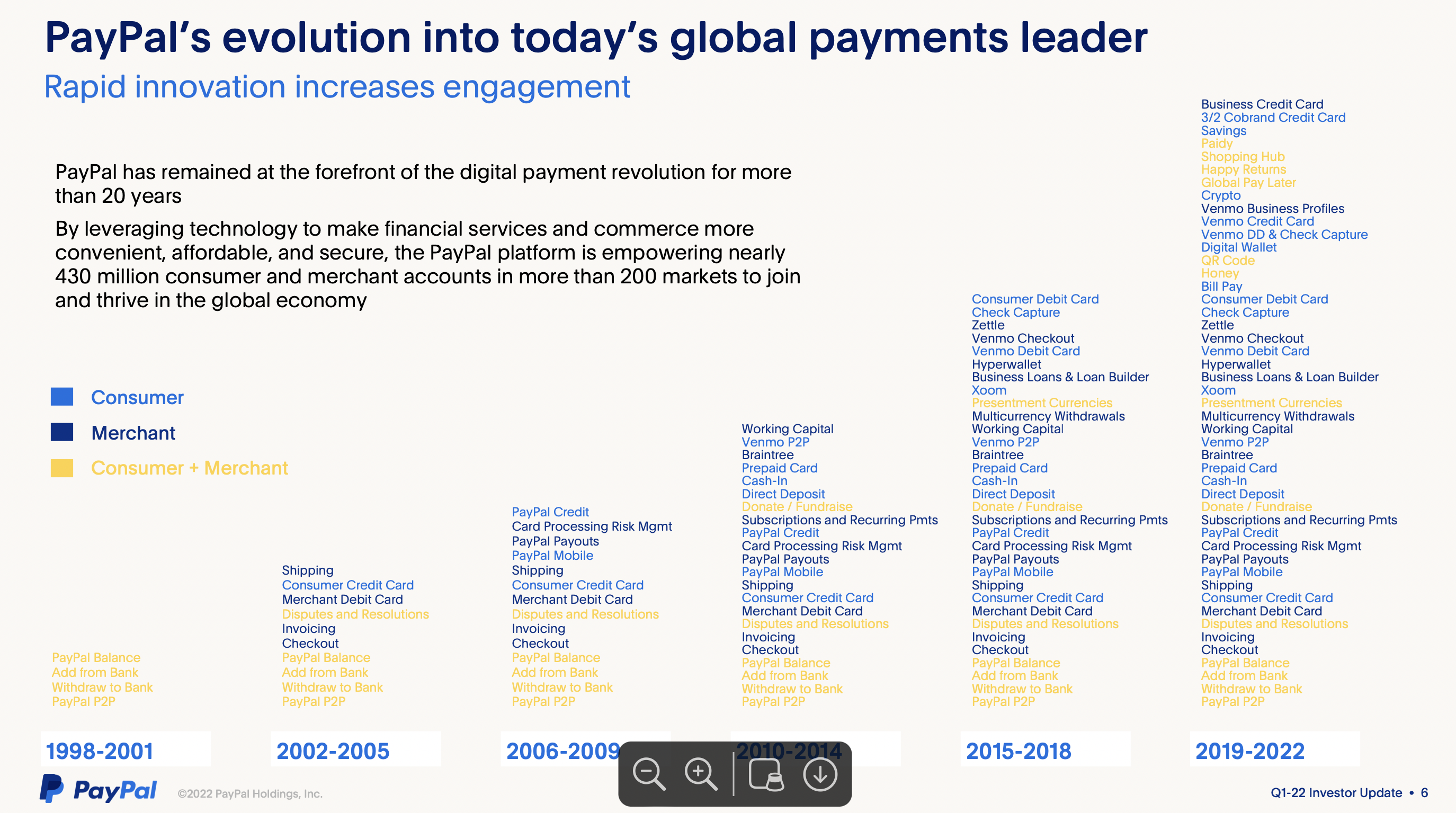Click the 'Savings' entry
The height and width of the screenshot is (813, 1456).
[1223, 131]
